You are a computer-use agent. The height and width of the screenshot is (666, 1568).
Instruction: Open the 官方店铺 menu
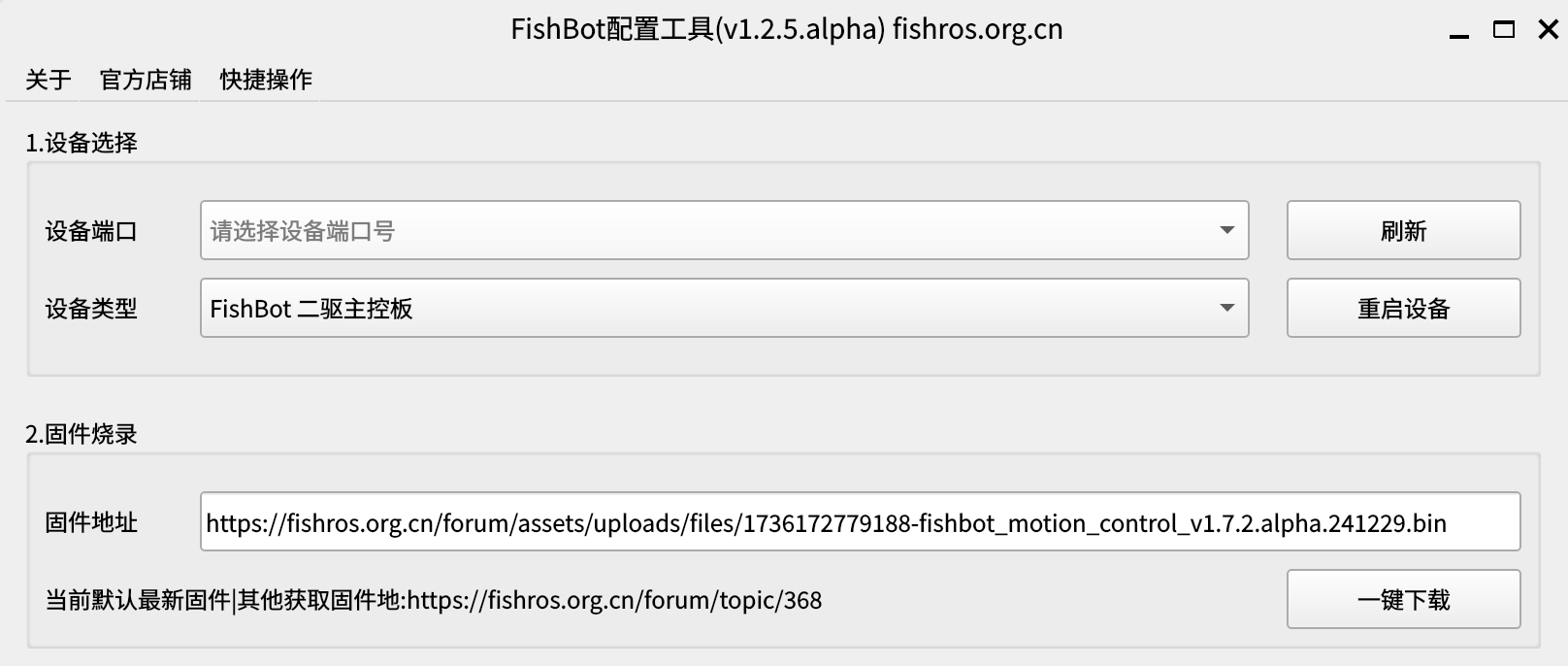click(x=144, y=80)
